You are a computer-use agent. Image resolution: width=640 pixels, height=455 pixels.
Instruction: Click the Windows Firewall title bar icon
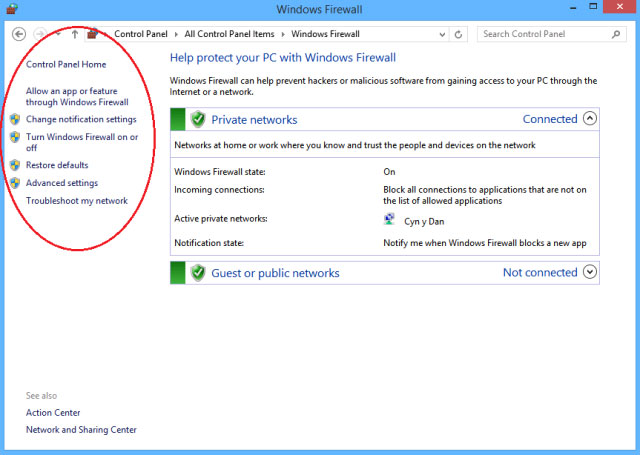pos(12,9)
